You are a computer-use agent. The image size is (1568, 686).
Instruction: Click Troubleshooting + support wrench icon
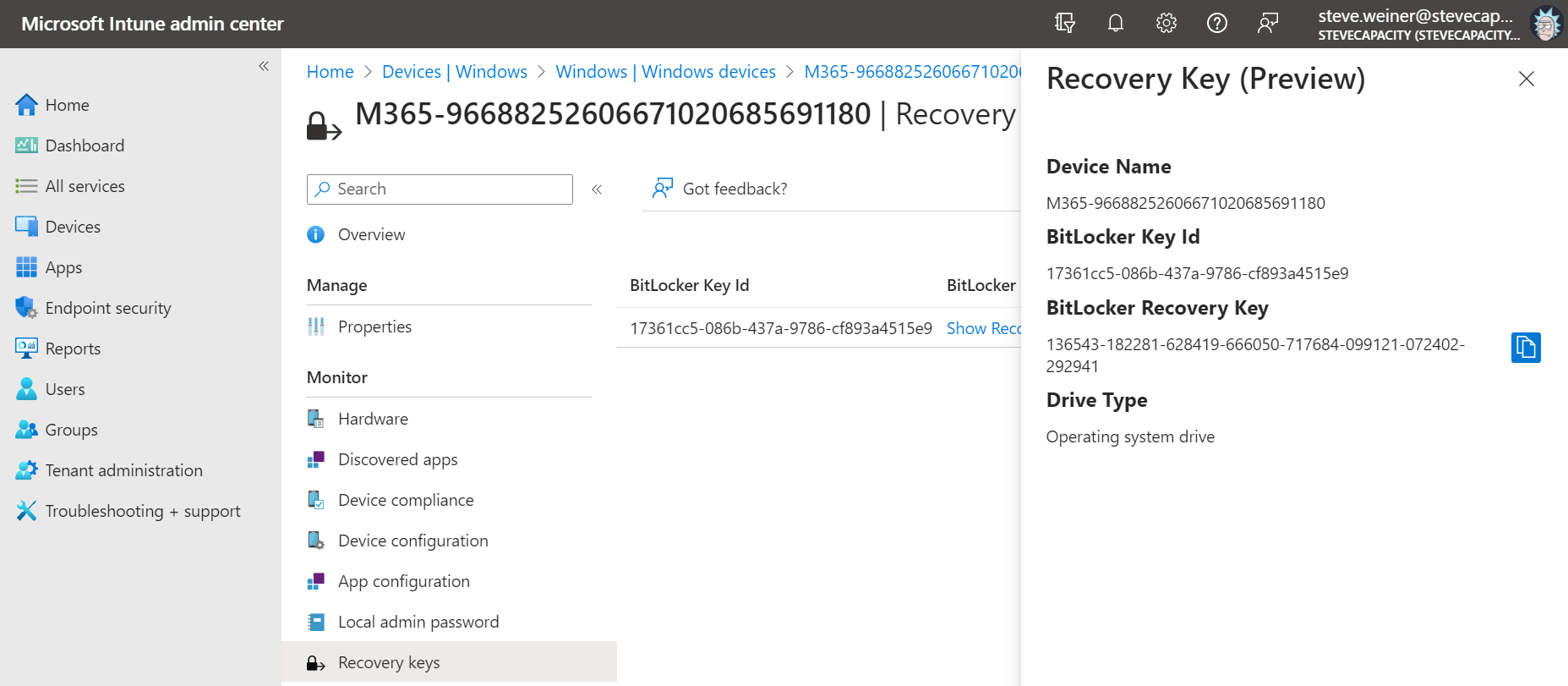pyautogui.click(x=26, y=511)
